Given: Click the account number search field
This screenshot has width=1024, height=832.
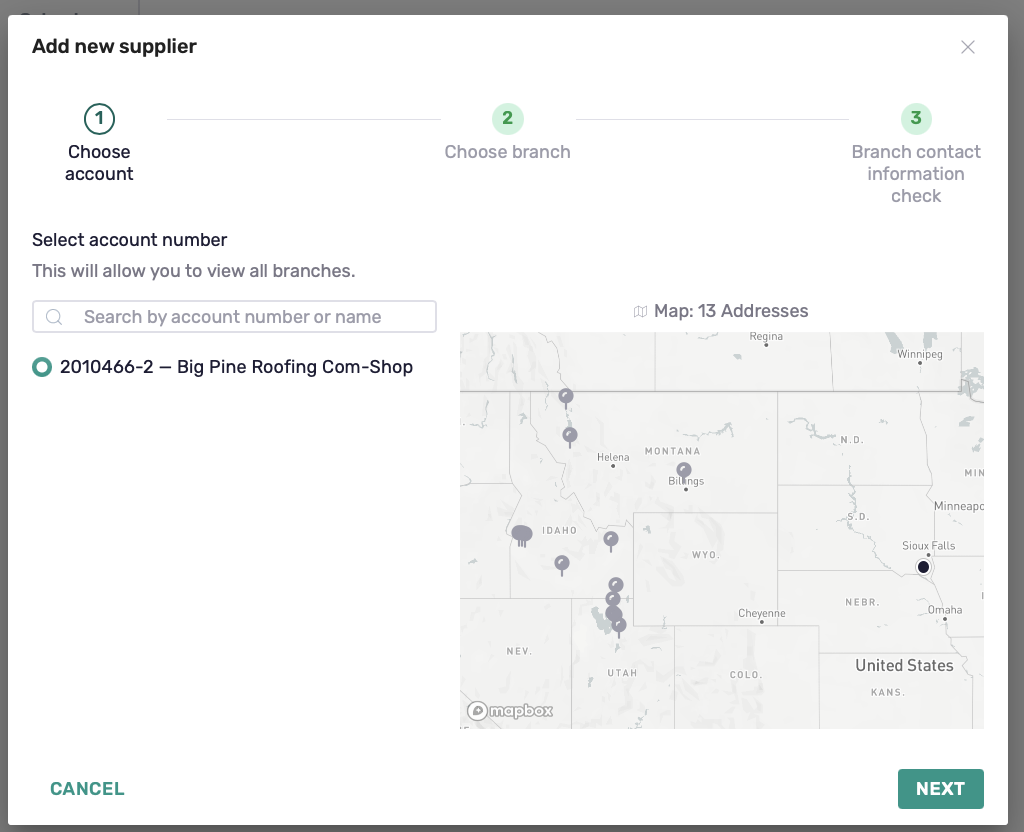Looking at the screenshot, I should click(234, 317).
